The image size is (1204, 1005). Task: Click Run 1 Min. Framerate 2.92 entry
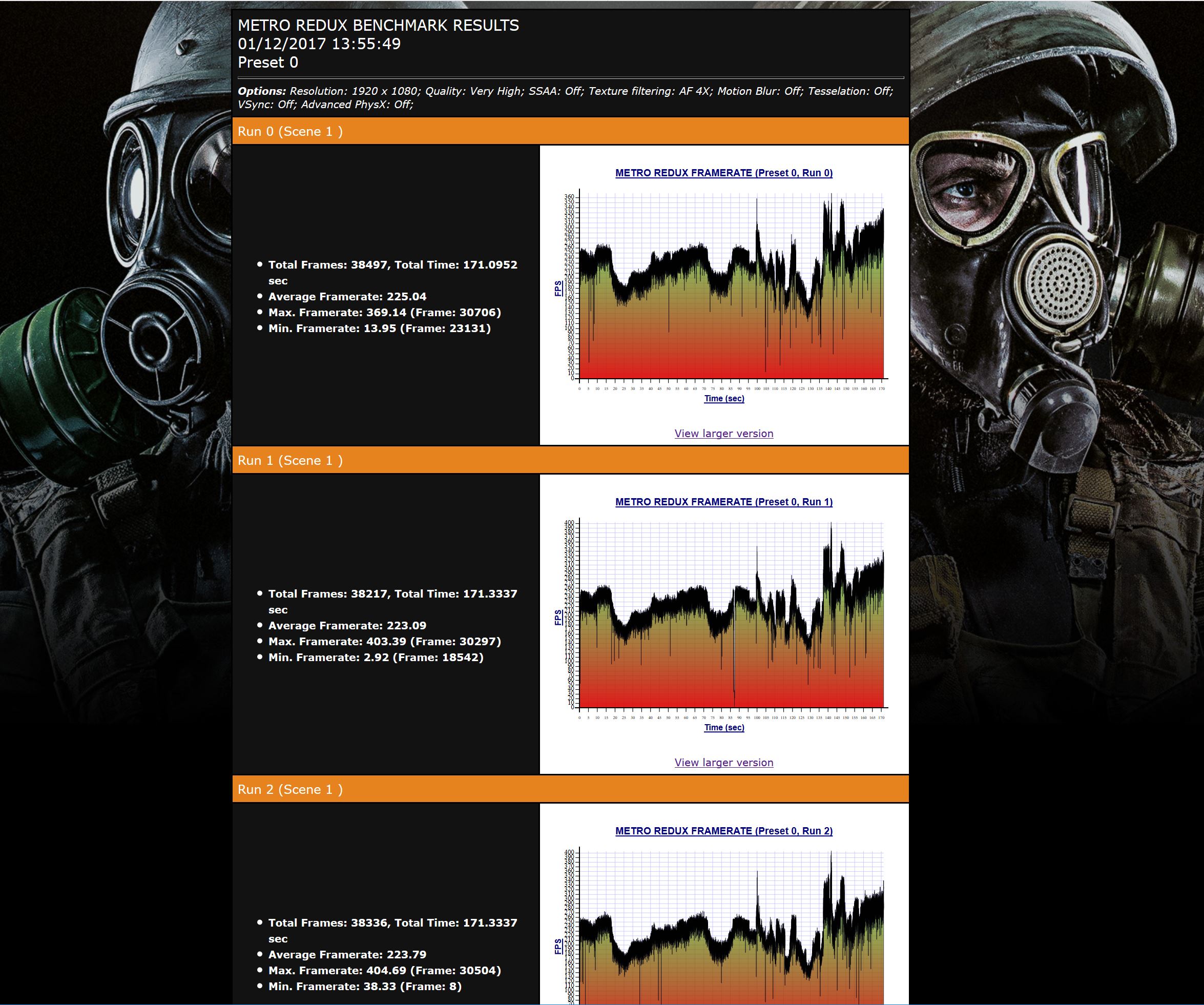[376, 658]
